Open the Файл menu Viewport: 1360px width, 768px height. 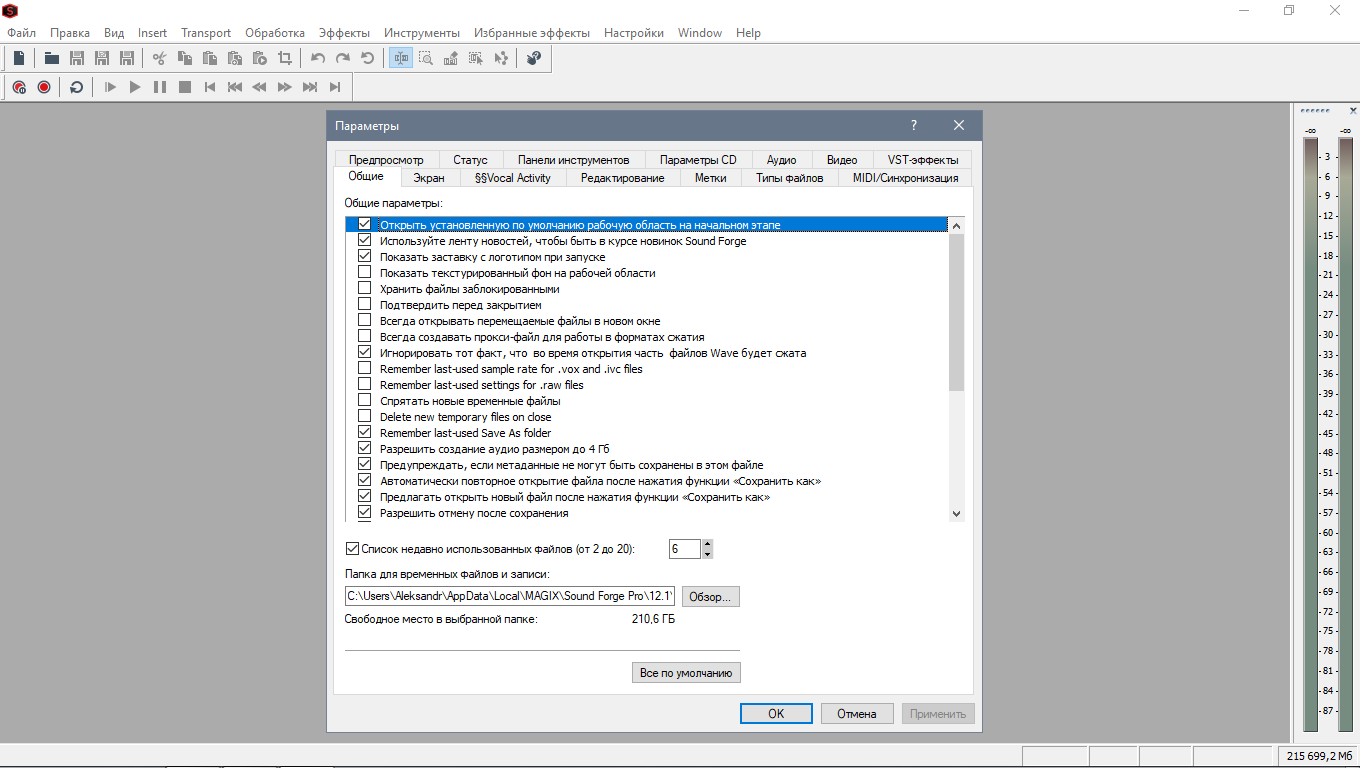click(x=21, y=33)
